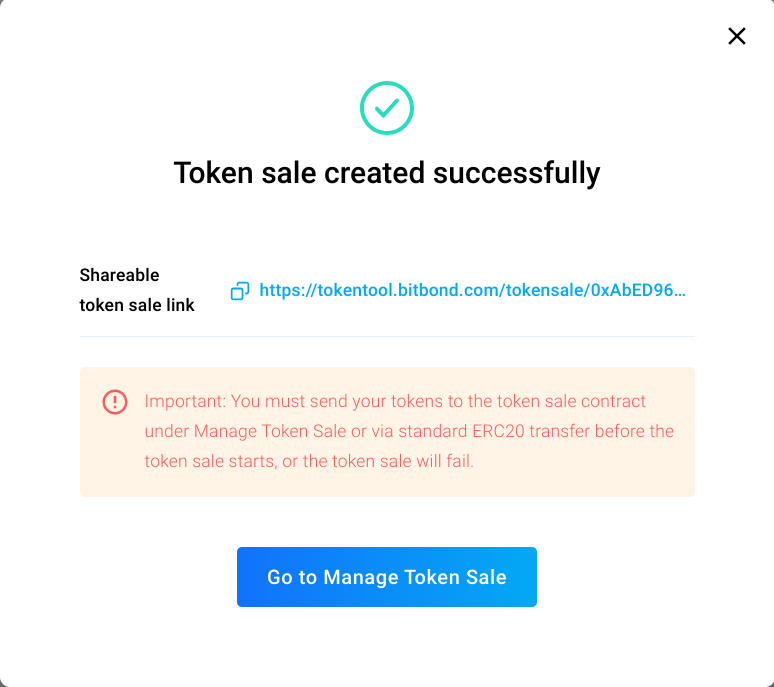Click the 'https://' start of the sale link

click(285, 291)
